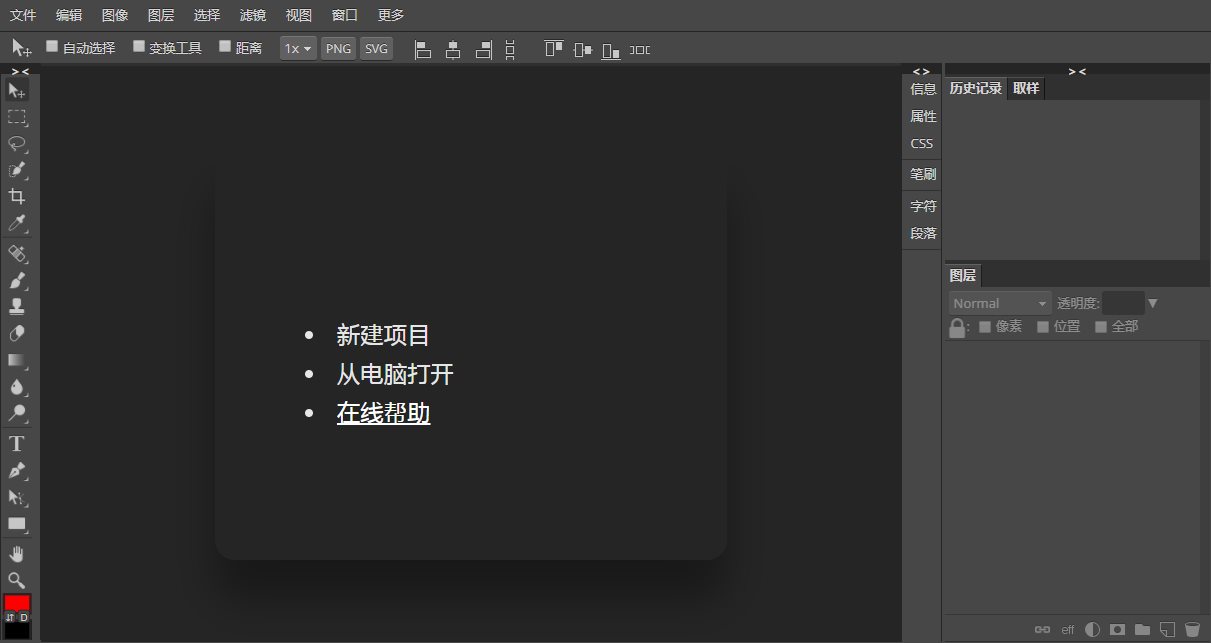Select the Clone Stamp tool

click(x=17, y=306)
